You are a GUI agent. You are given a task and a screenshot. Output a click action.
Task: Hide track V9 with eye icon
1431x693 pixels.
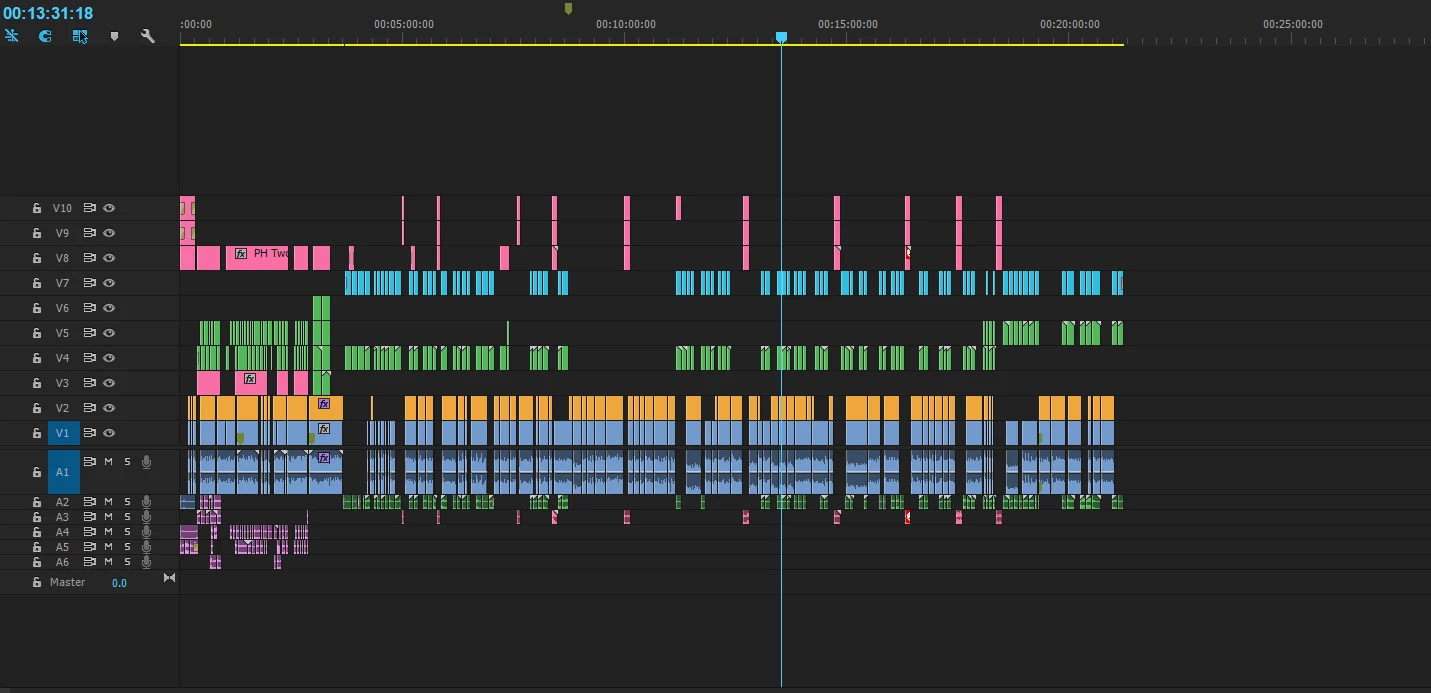pyautogui.click(x=109, y=233)
